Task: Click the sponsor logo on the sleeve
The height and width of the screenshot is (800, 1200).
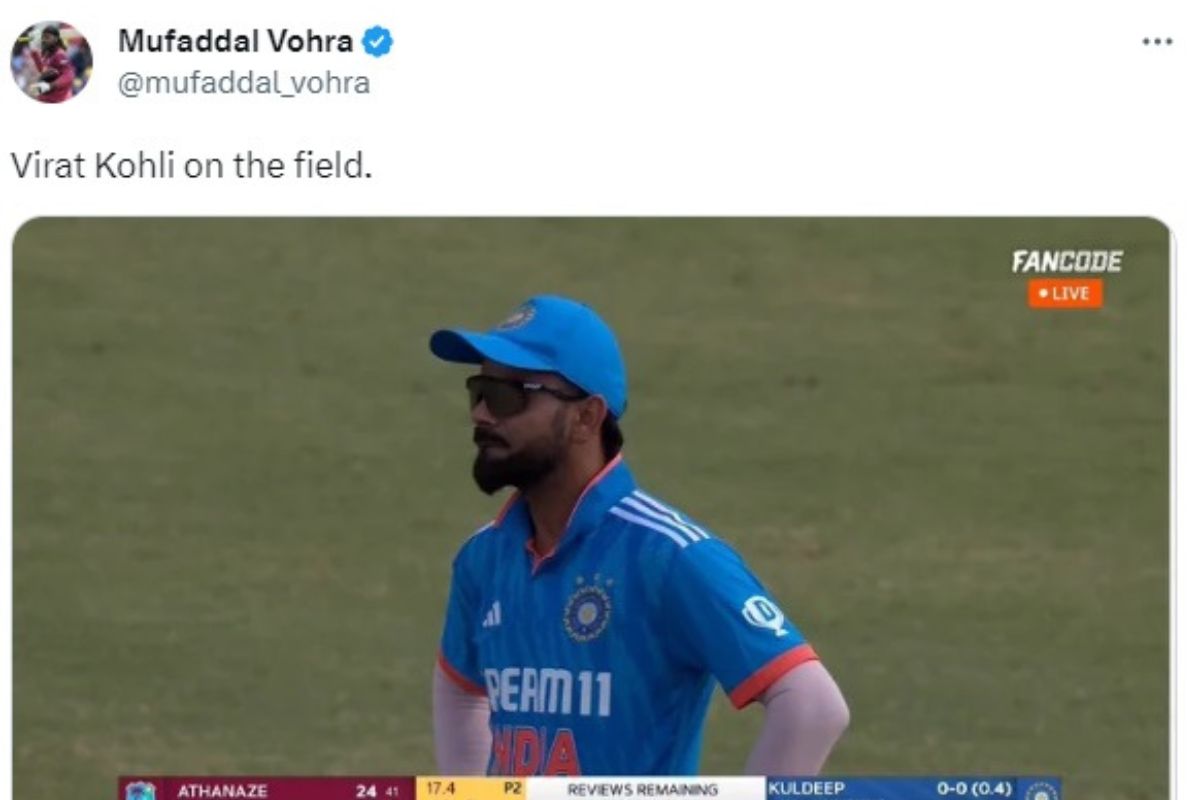Action: [x=763, y=614]
